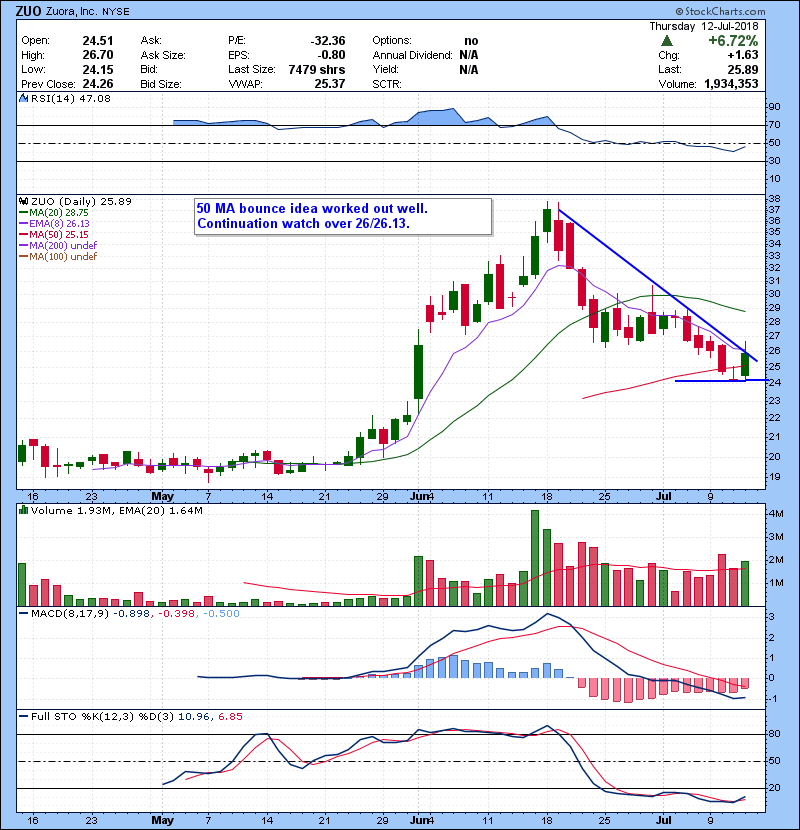
Task: Click the Volume value 1,934,353
Action: (x=731, y=84)
